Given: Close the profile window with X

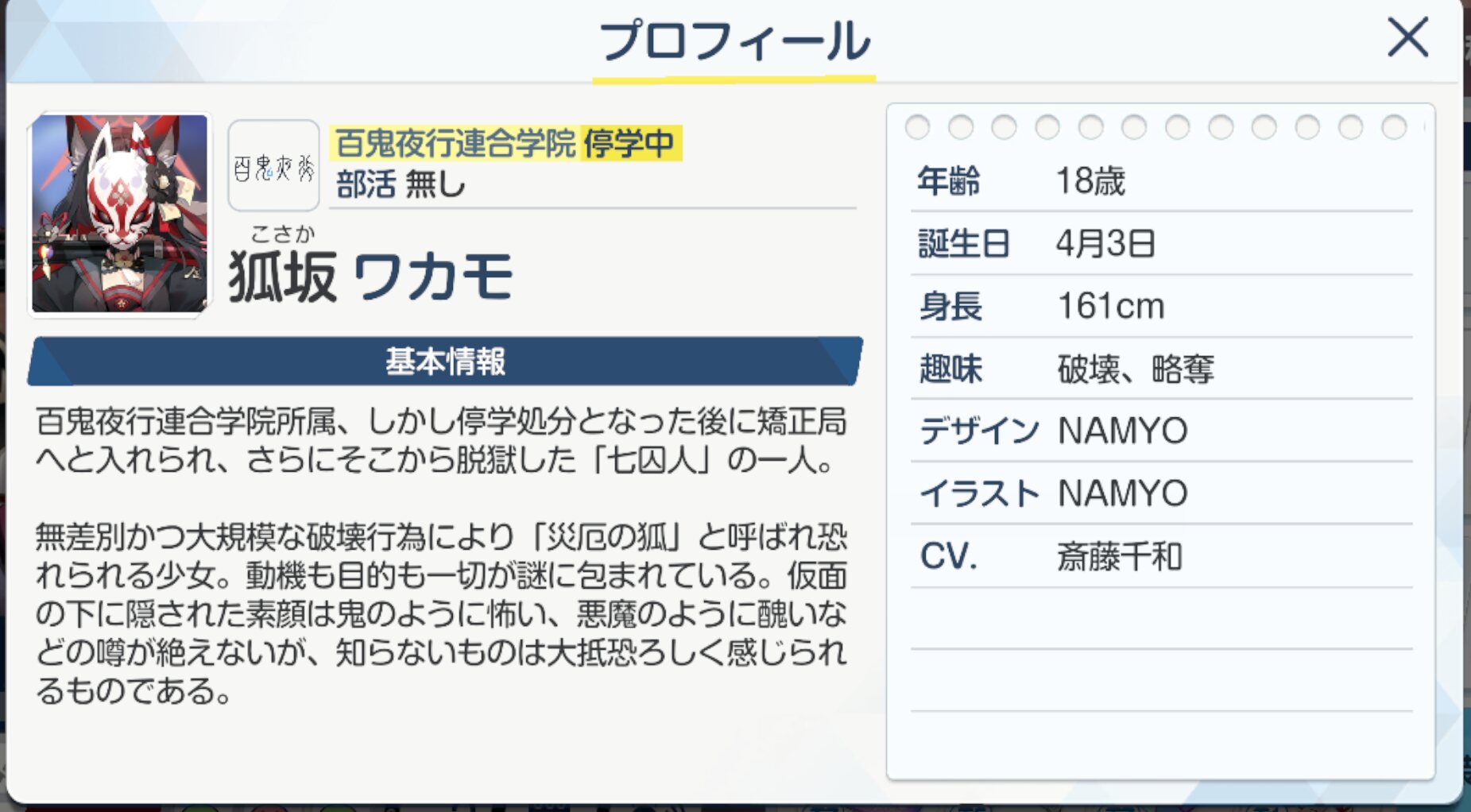Looking at the screenshot, I should pyautogui.click(x=1407, y=37).
